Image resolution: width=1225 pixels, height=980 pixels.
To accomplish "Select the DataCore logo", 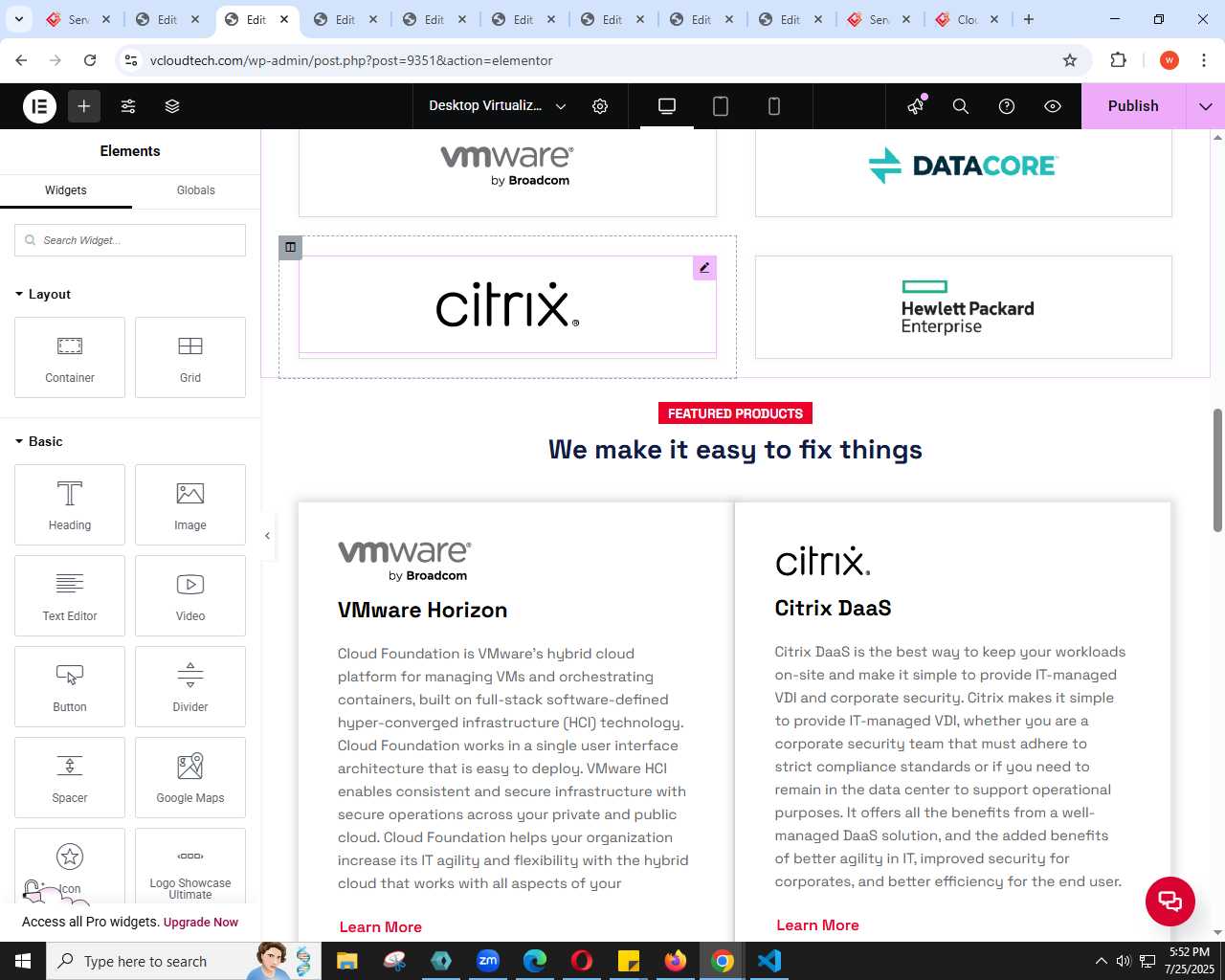I will pos(963,166).
